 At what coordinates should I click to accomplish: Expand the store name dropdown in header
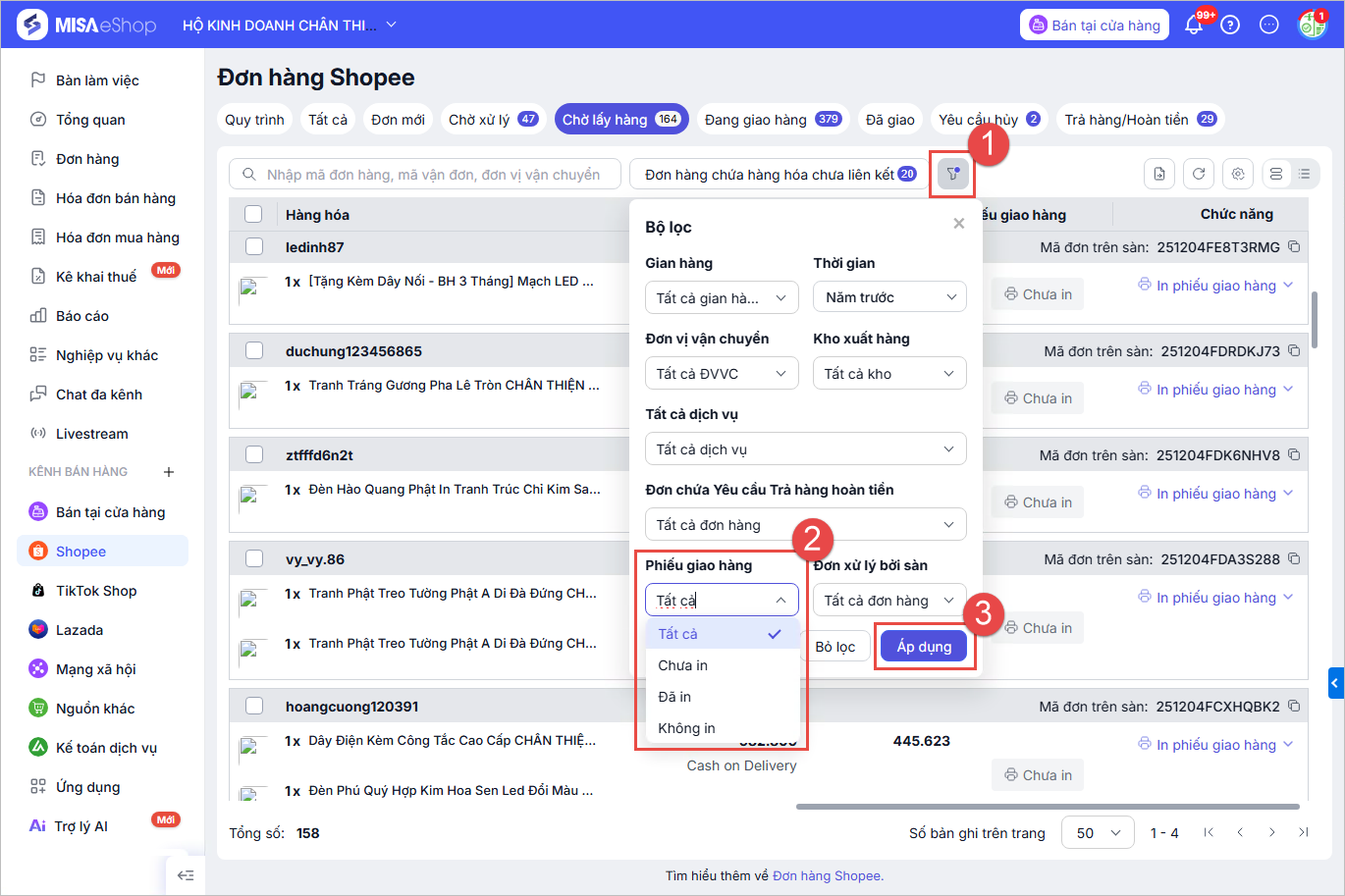tap(392, 25)
